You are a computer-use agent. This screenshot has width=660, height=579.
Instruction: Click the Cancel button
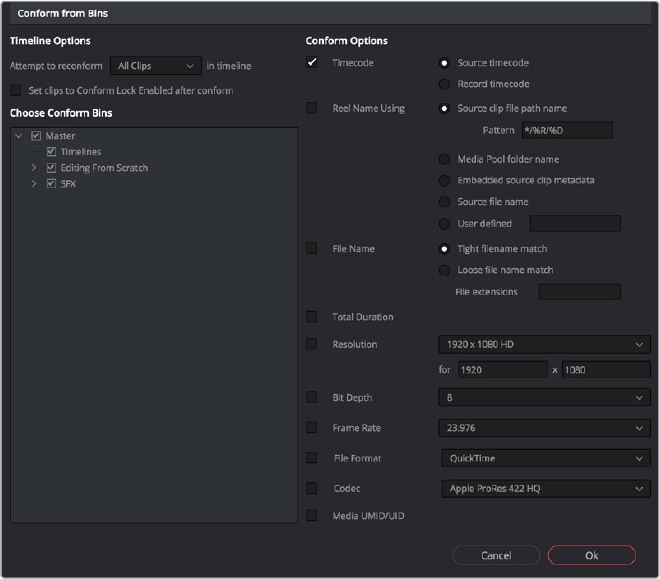pyautogui.click(x=496, y=555)
